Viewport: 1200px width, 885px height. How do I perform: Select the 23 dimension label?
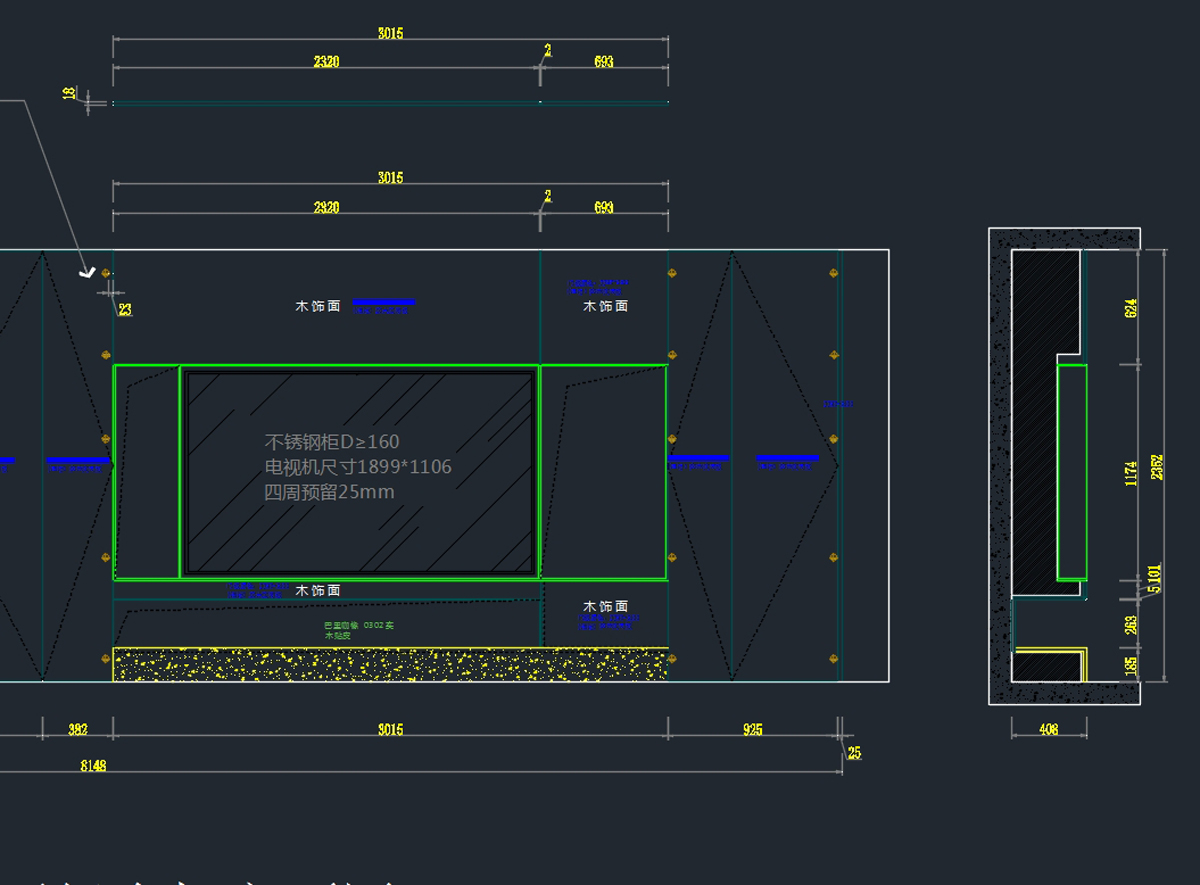[125, 310]
